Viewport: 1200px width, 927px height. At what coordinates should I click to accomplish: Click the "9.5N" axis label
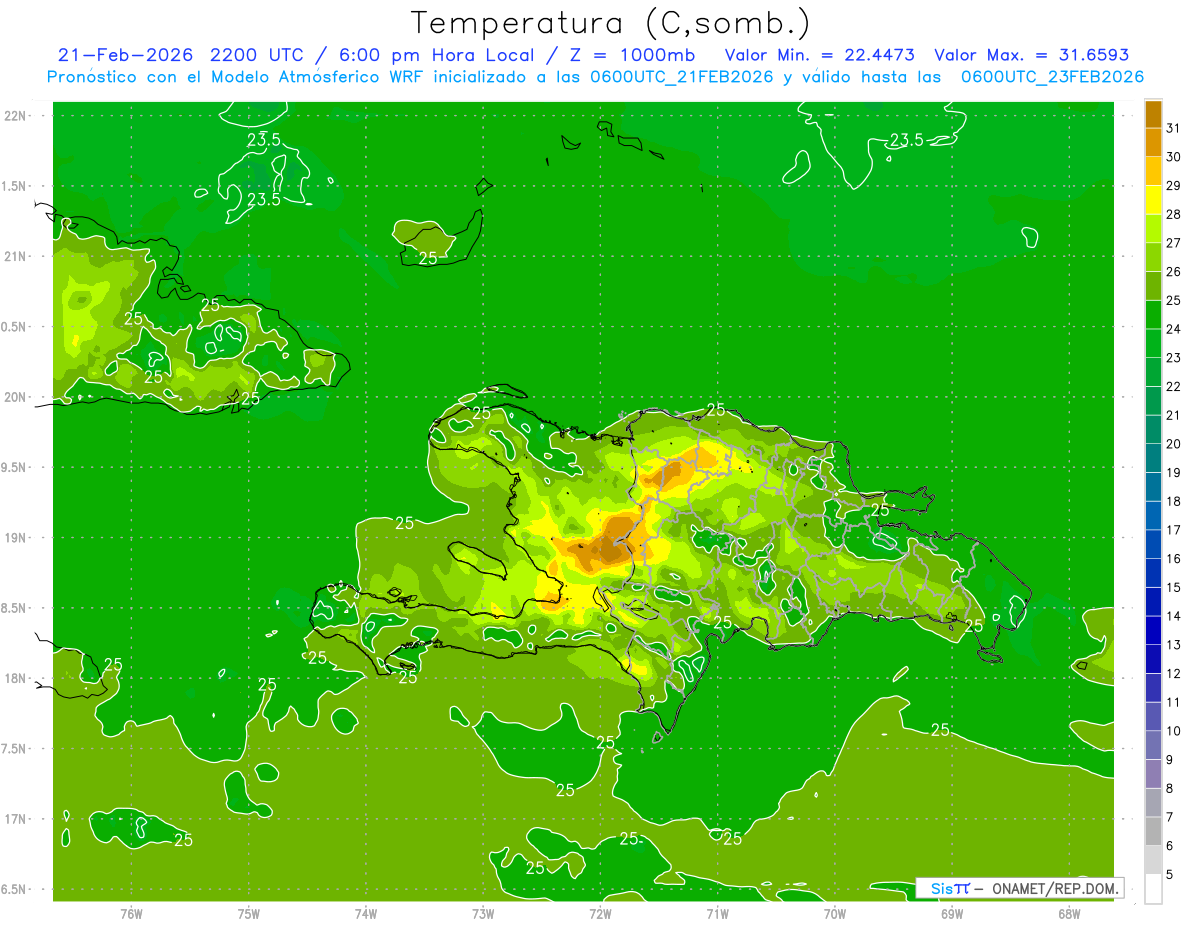[15, 467]
